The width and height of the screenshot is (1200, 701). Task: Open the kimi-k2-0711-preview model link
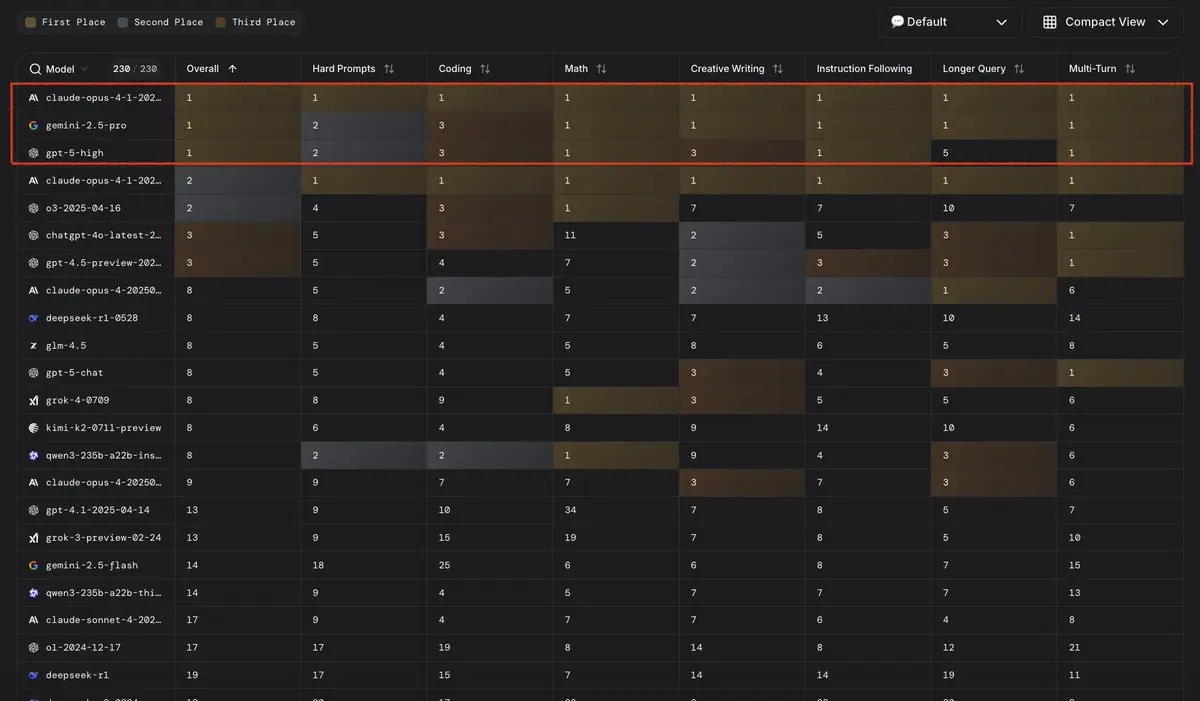pyautogui.click(x=103, y=428)
